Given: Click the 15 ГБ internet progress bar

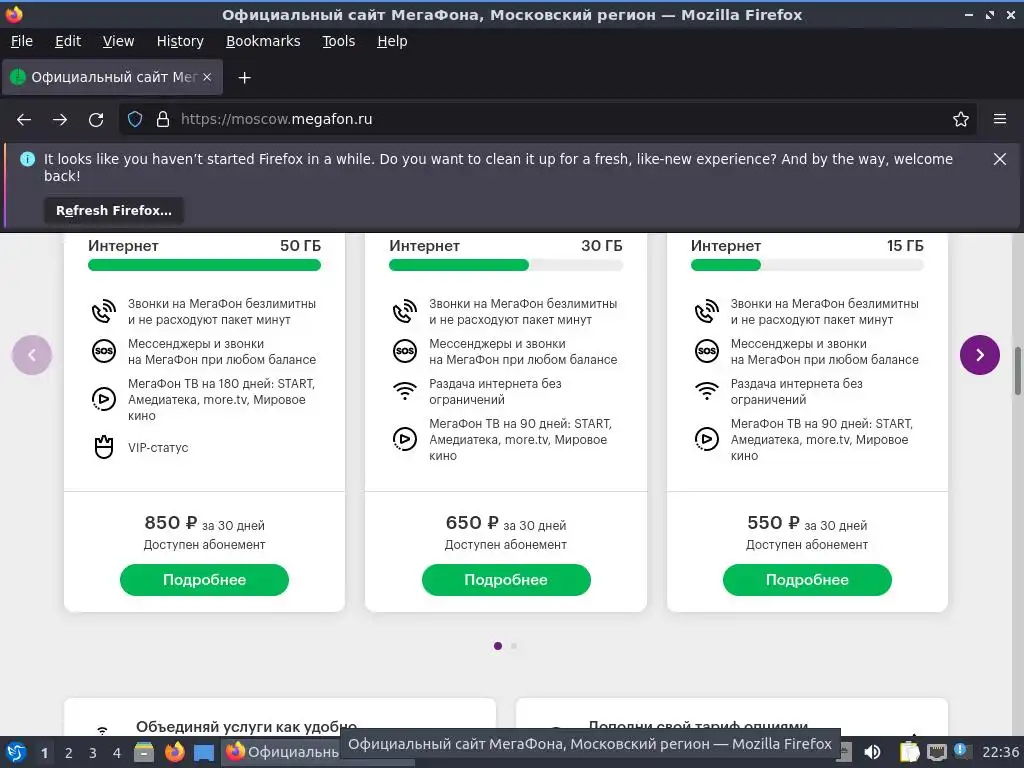Looking at the screenshot, I should tap(807, 265).
